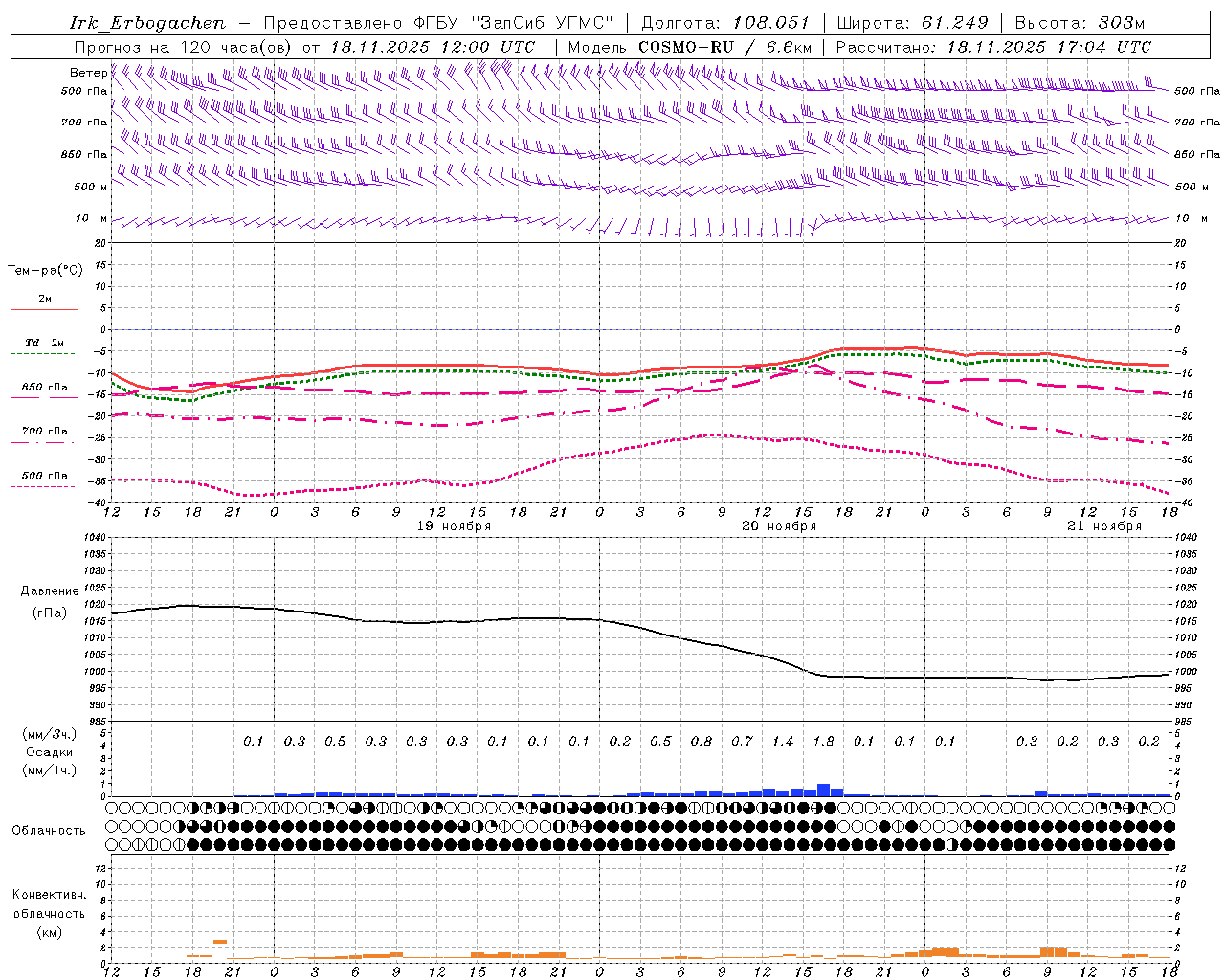Click the left 985 pressure axis value
Image resolution: width=1225 pixels, height=980 pixels.
pyautogui.click(x=96, y=722)
